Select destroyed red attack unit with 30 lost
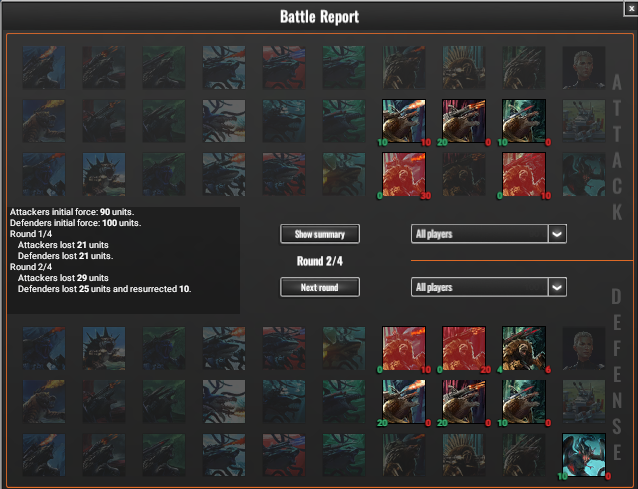This screenshot has height=489, width=638. tap(404, 175)
